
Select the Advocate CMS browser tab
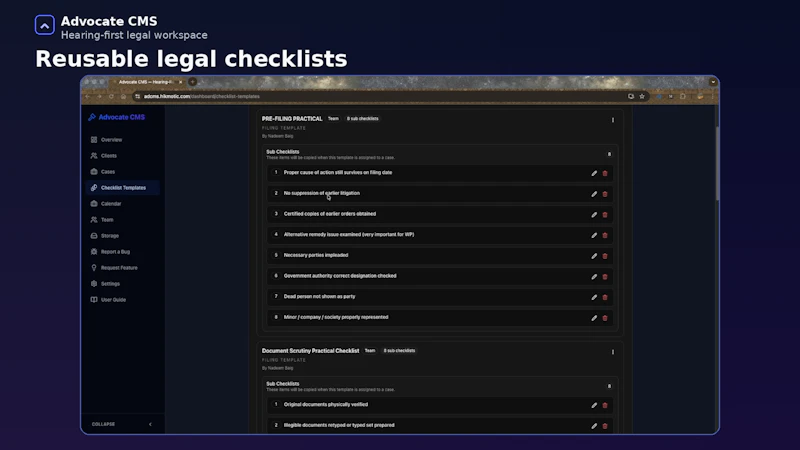click(x=147, y=82)
